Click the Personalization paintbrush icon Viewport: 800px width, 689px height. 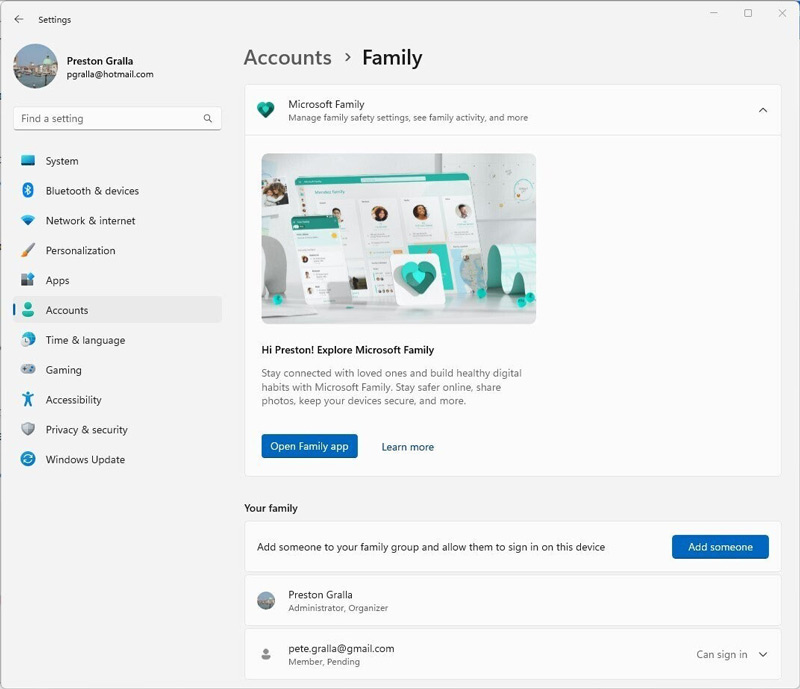28,251
